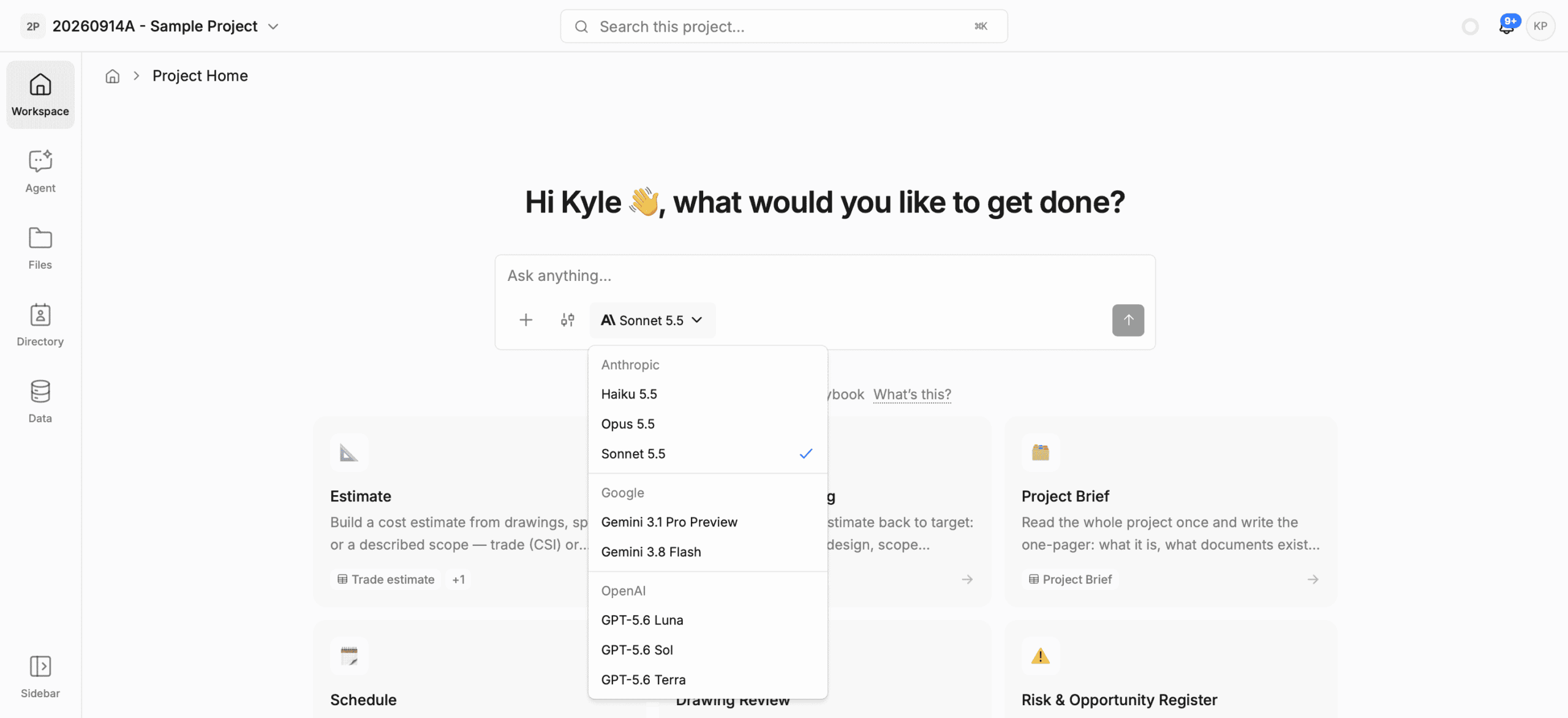The width and height of the screenshot is (1568, 718).
Task: Click the home breadcrumb icon
Action: (x=112, y=76)
